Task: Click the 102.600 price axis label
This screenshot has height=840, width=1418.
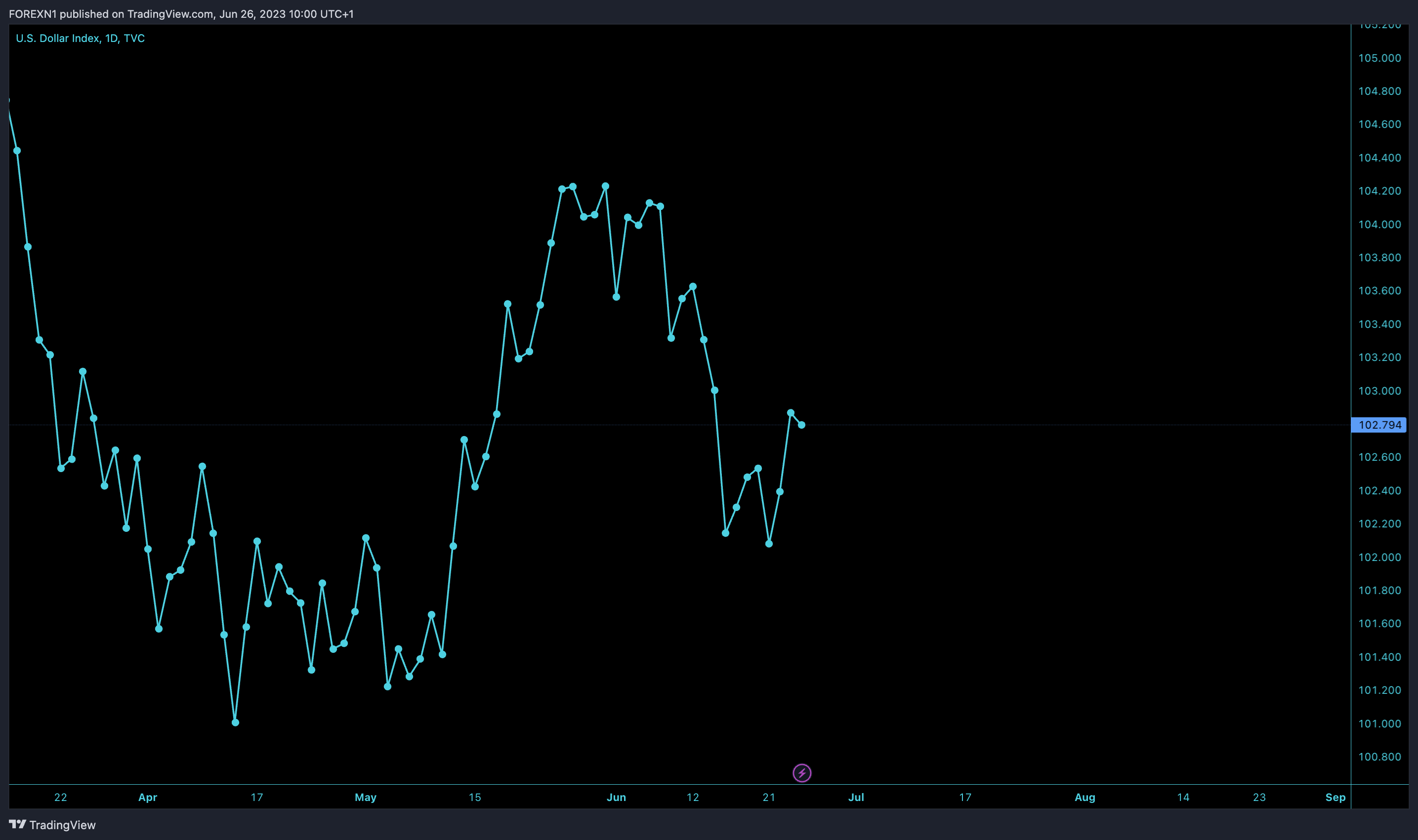Action: [x=1379, y=457]
